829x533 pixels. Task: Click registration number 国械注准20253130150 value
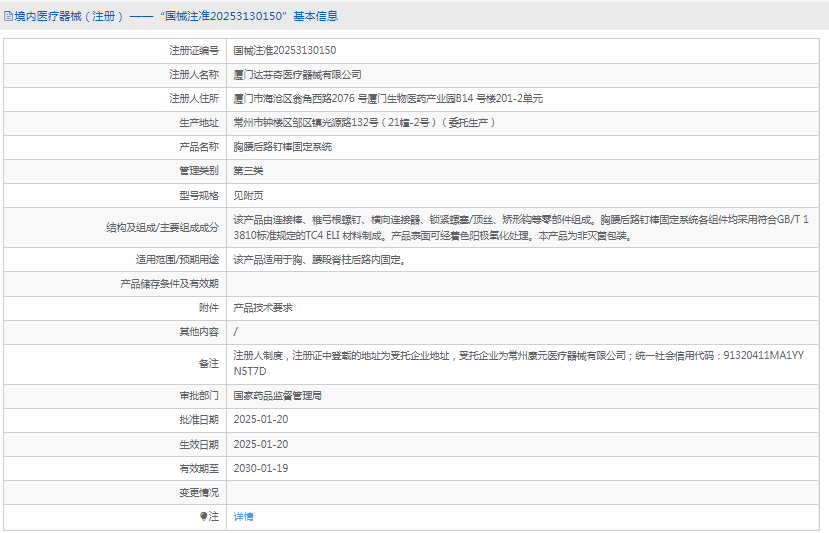(284, 50)
